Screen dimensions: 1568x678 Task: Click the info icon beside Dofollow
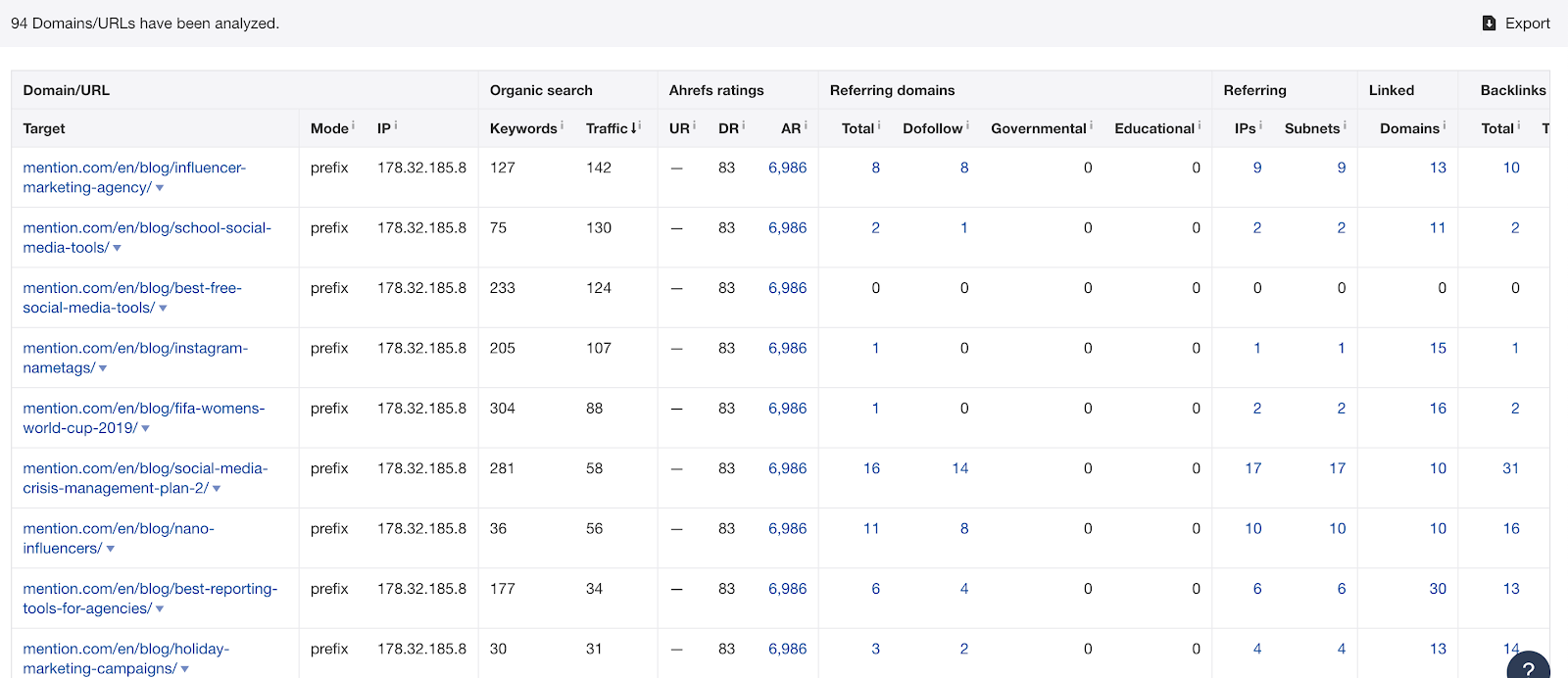[x=968, y=125]
